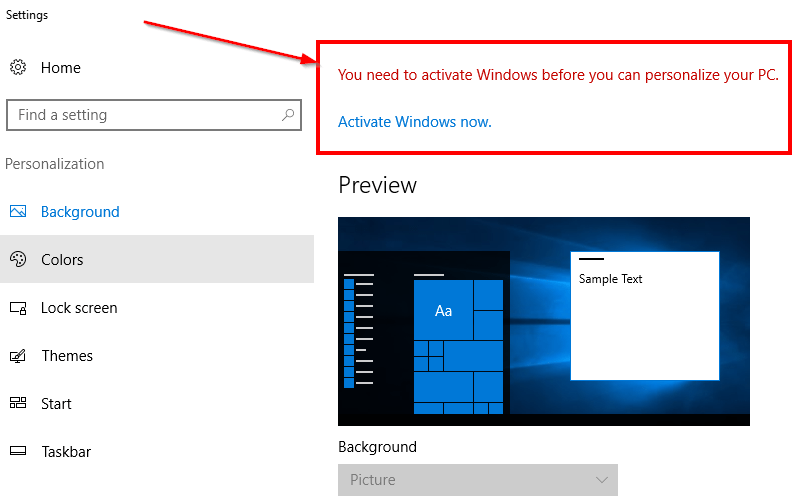
Task: Click the Lock screen icon
Action: click(18, 308)
